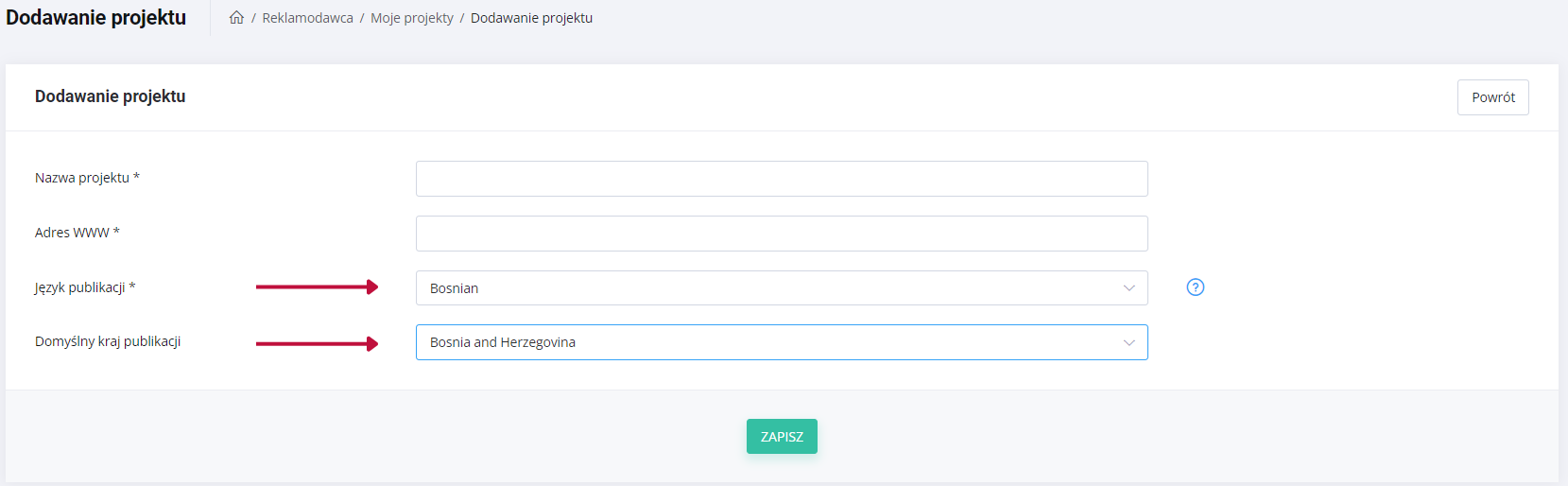Click red arrow pointing to country field
The width and height of the screenshot is (1568, 486).
[317, 343]
